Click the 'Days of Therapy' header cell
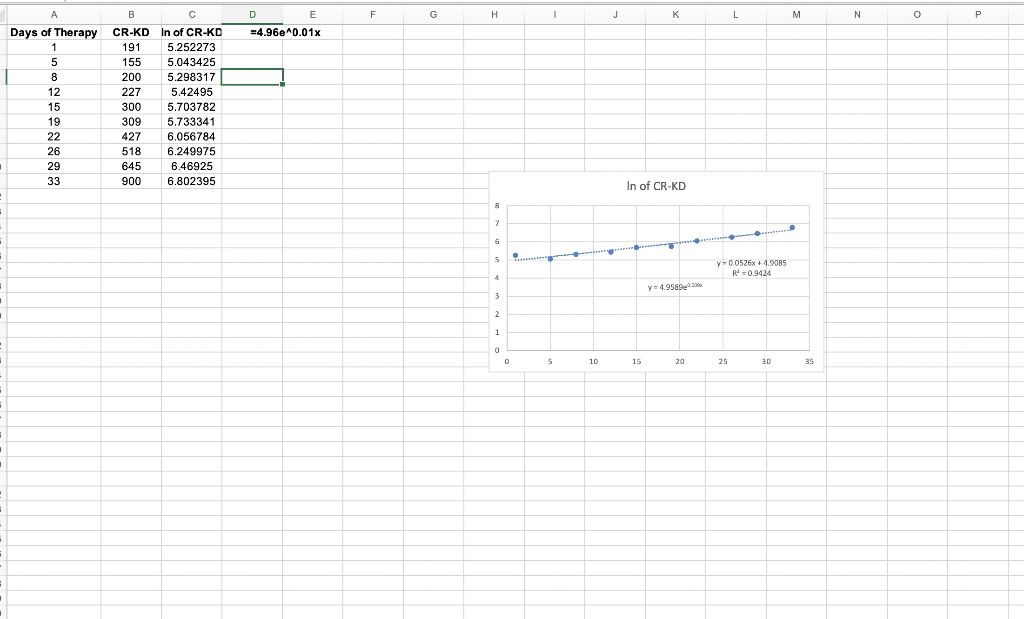Screen dimensions: 1024x619 (x=54, y=32)
